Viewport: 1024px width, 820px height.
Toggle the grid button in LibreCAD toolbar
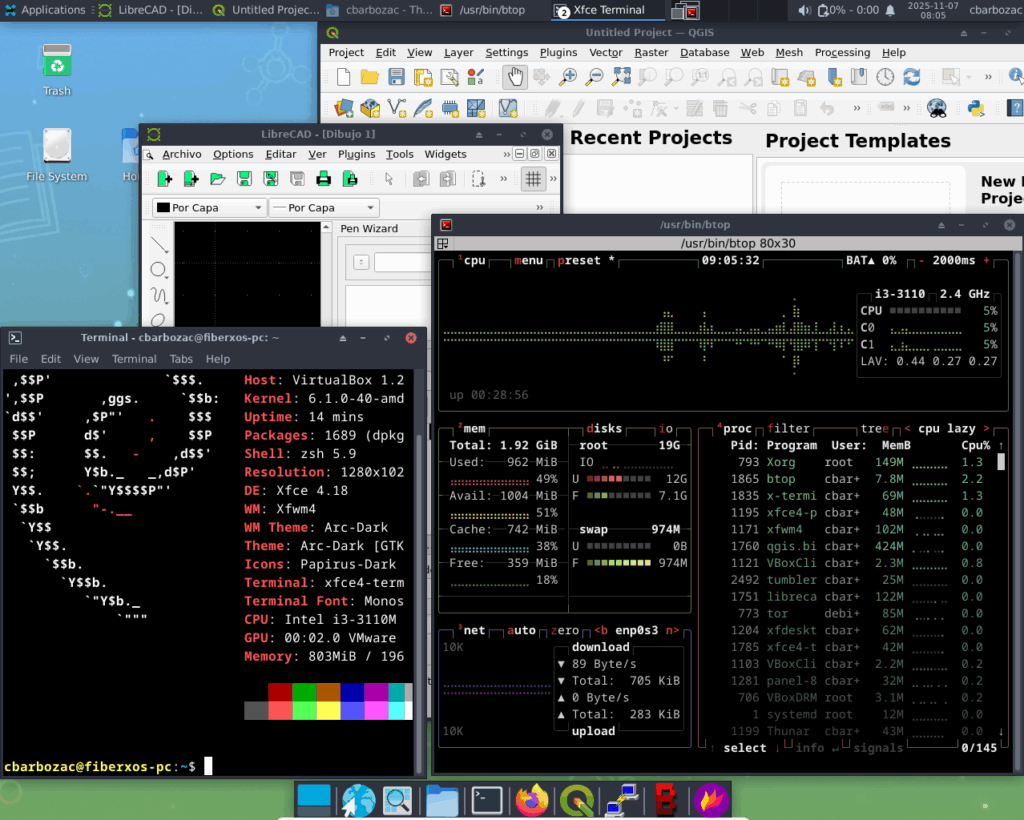533,179
